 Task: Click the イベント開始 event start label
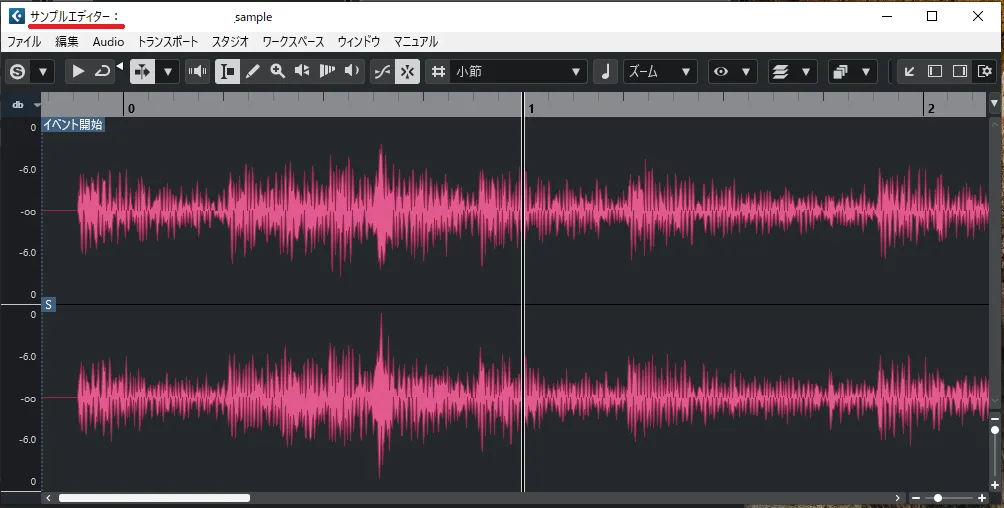(x=73, y=125)
